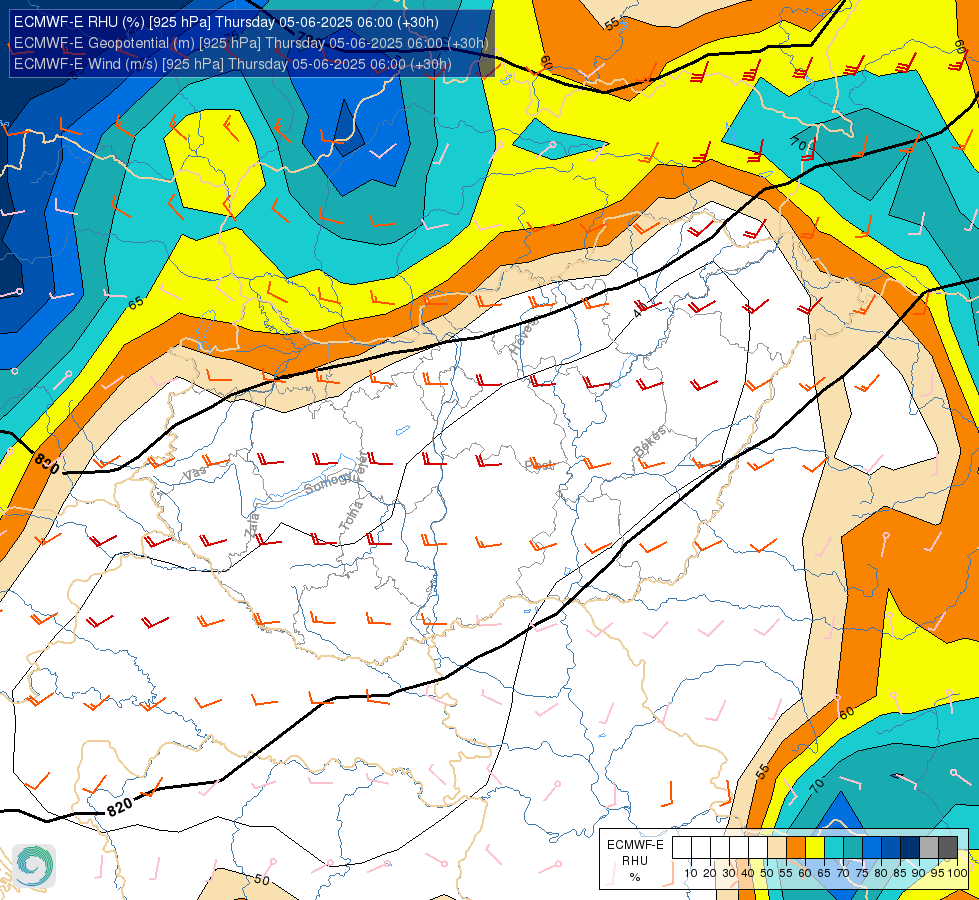
Task: Pick the bright blue 75–80 legend swatch
Action: click(x=872, y=847)
